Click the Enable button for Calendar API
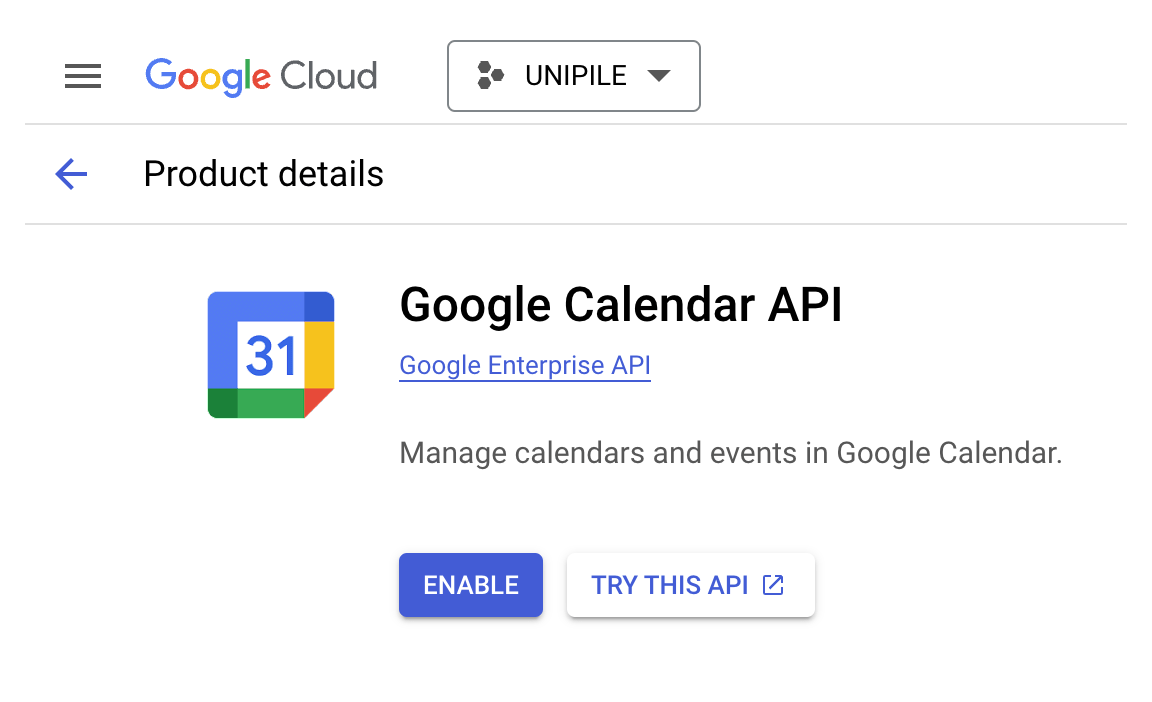The height and width of the screenshot is (702, 1152). pos(470,585)
